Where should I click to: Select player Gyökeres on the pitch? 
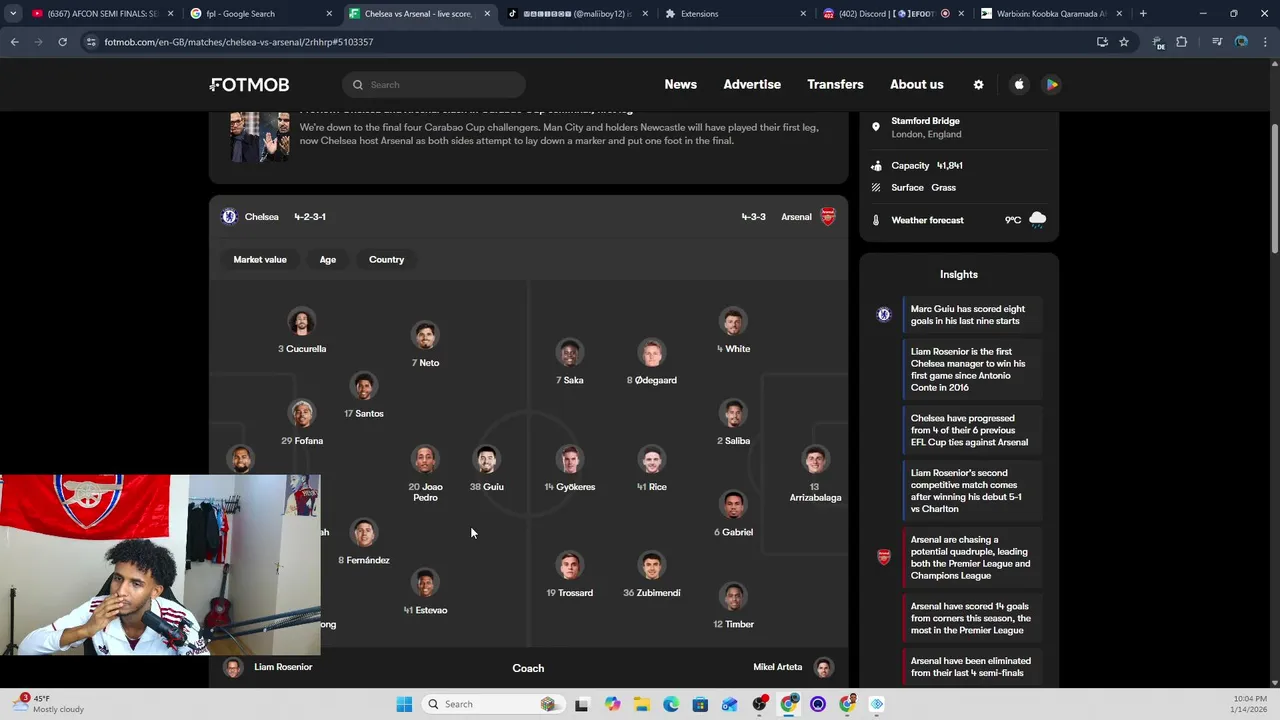click(570, 470)
